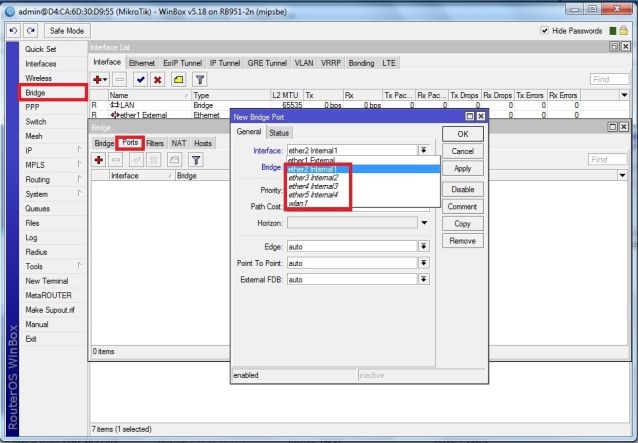Viewport: 638px width, 443px height.
Task: Open the EoIP Tunnel tab
Action: (182, 63)
